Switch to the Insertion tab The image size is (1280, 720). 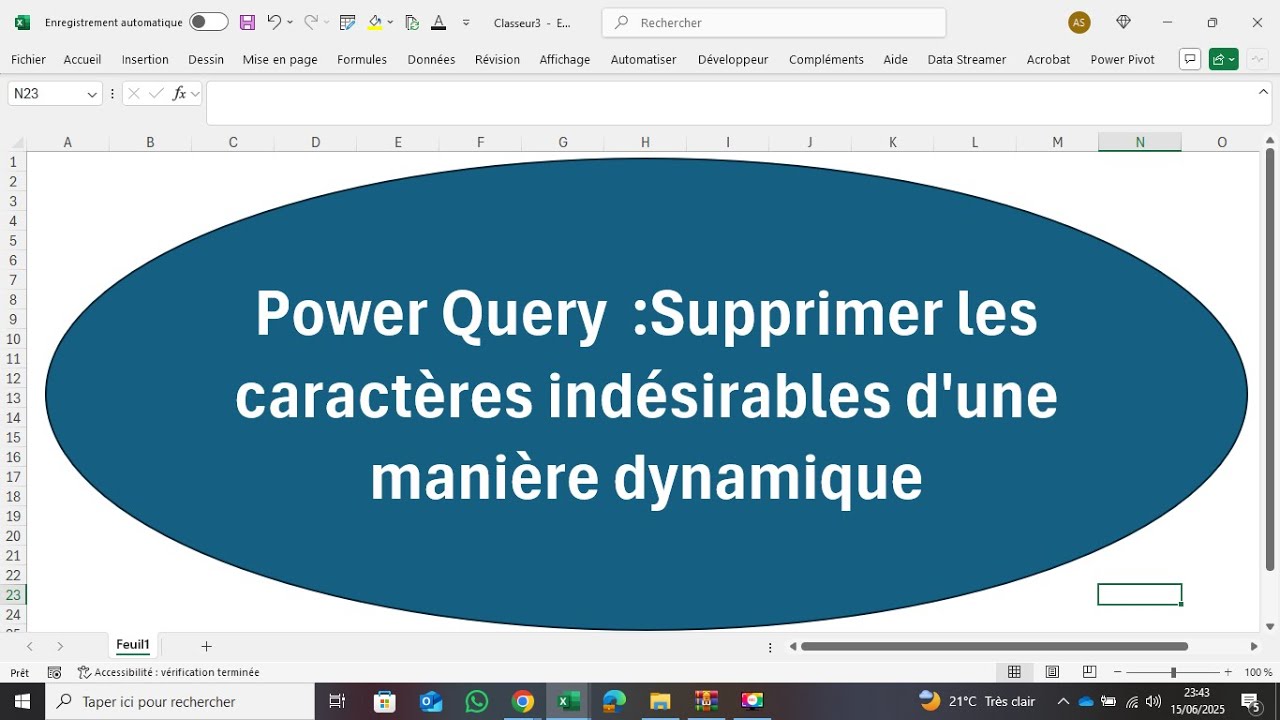point(145,59)
